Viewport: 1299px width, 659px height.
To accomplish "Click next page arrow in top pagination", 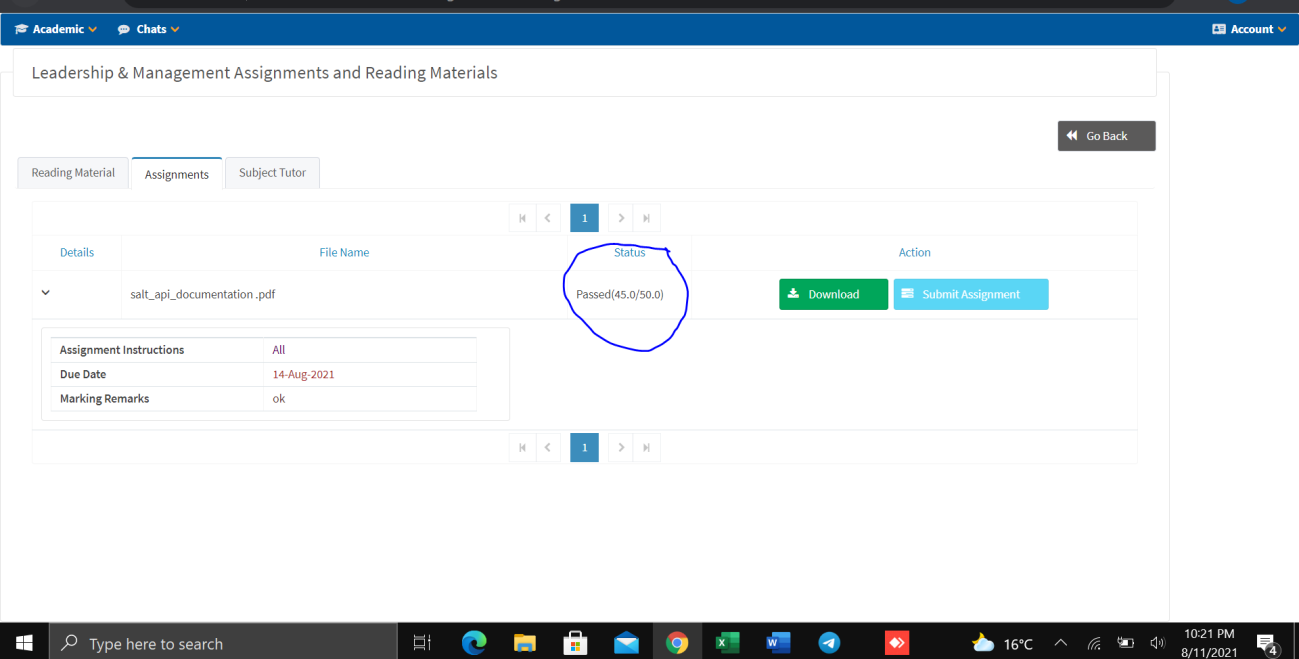I will [x=621, y=218].
